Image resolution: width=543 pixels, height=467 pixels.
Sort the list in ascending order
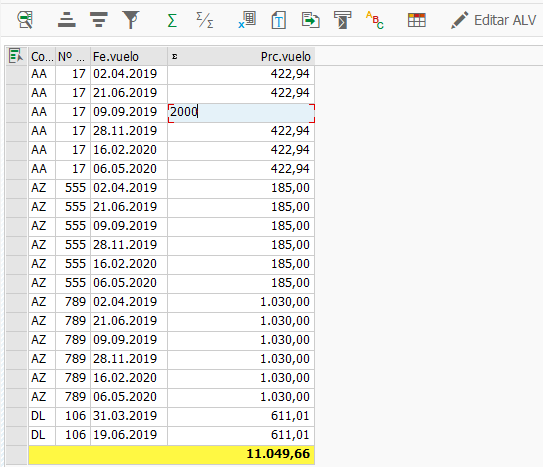(66, 20)
